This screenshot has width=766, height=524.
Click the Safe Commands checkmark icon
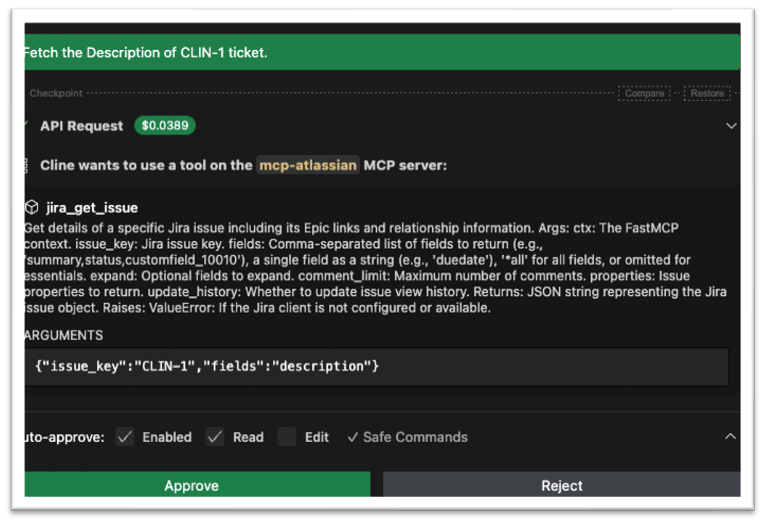pyautogui.click(x=352, y=437)
